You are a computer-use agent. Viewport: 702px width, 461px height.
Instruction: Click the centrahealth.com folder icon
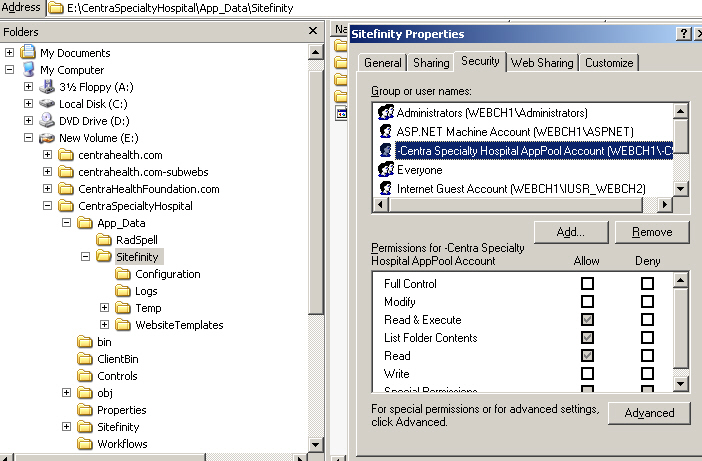[66, 155]
